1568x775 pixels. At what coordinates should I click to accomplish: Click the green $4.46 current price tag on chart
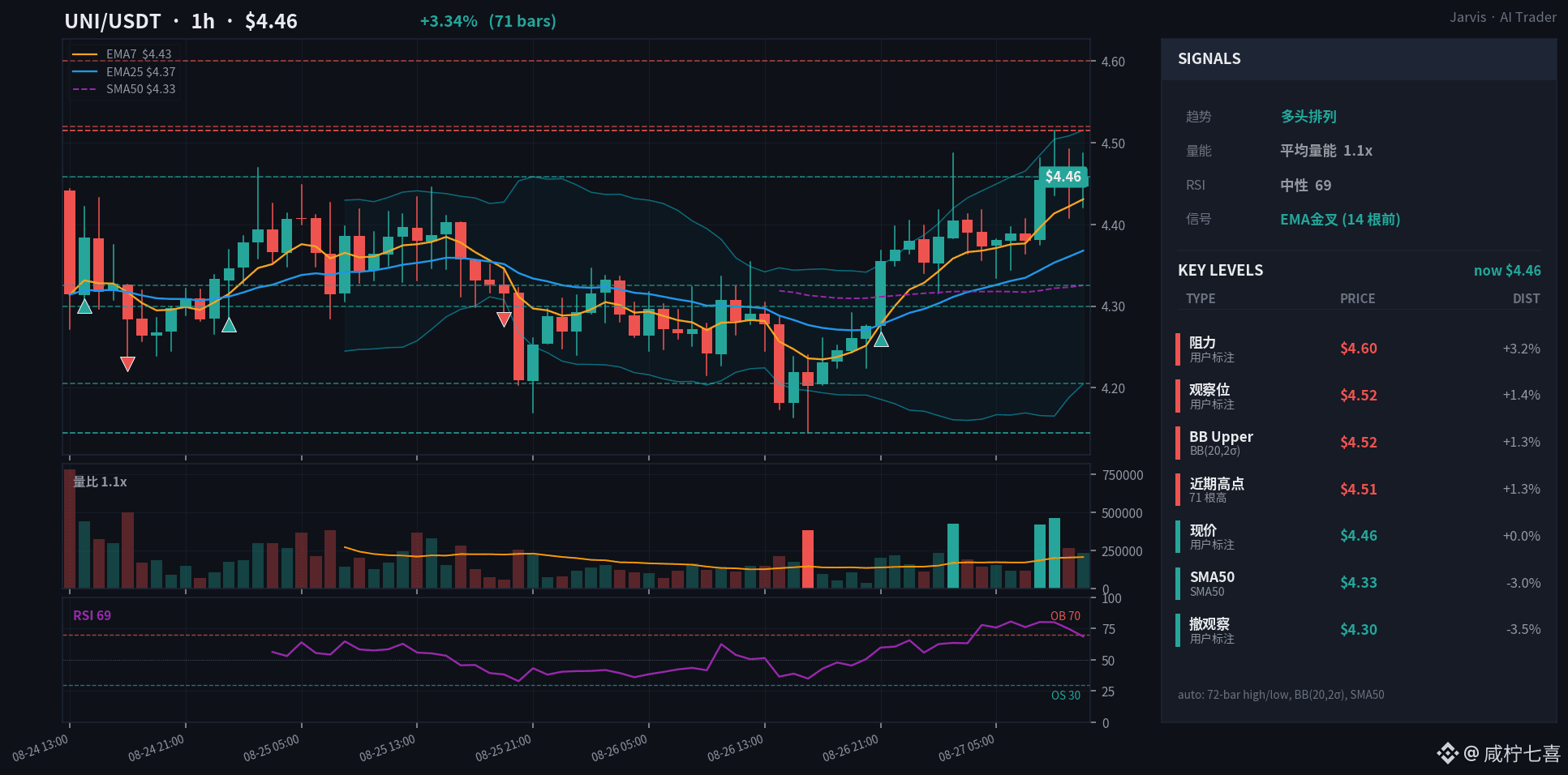[x=1063, y=177]
